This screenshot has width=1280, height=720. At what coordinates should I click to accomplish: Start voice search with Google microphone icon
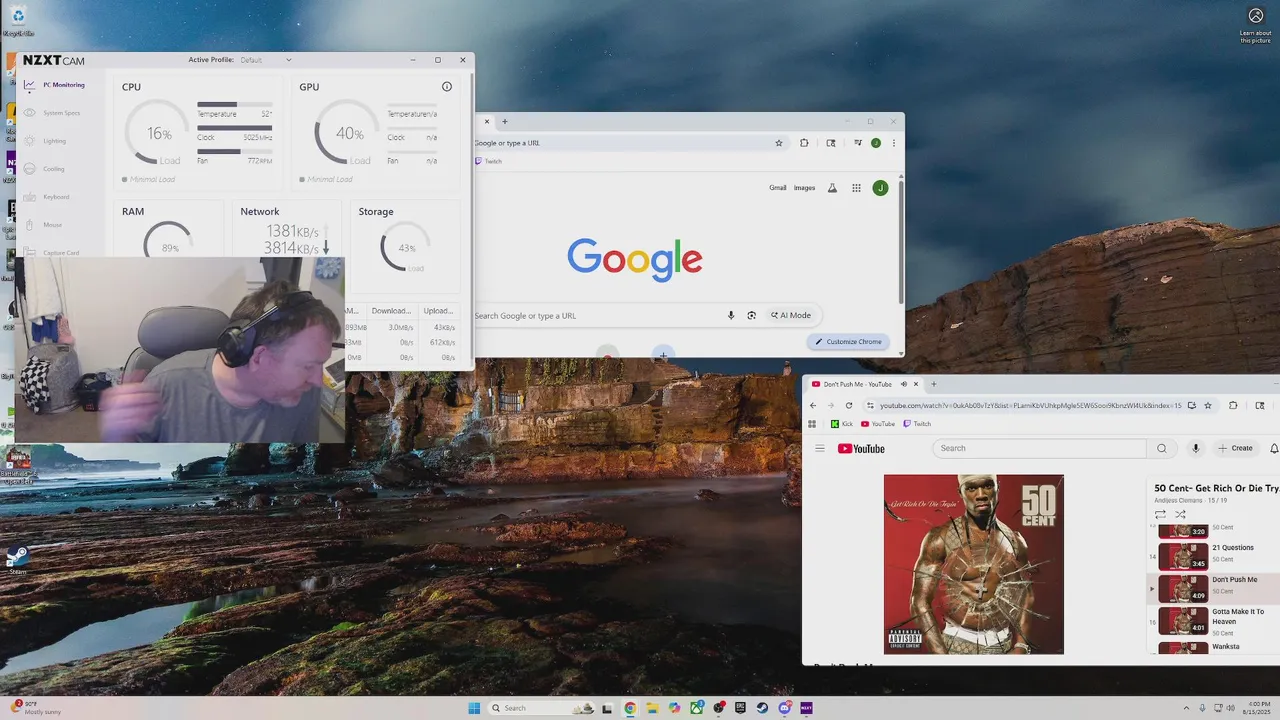(x=731, y=315)
